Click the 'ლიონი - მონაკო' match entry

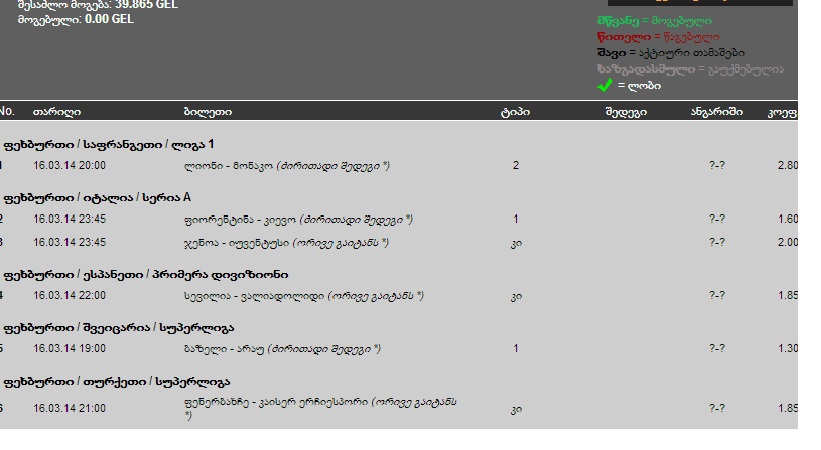287,166
